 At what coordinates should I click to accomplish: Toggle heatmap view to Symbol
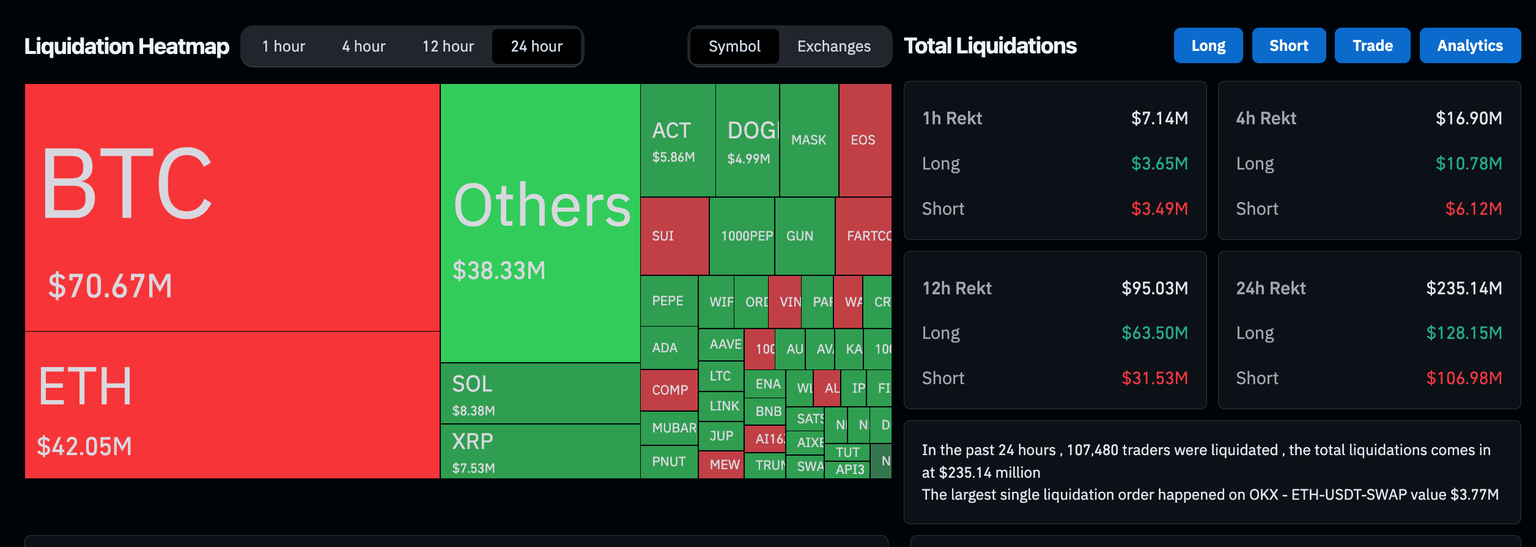[734, 46]
